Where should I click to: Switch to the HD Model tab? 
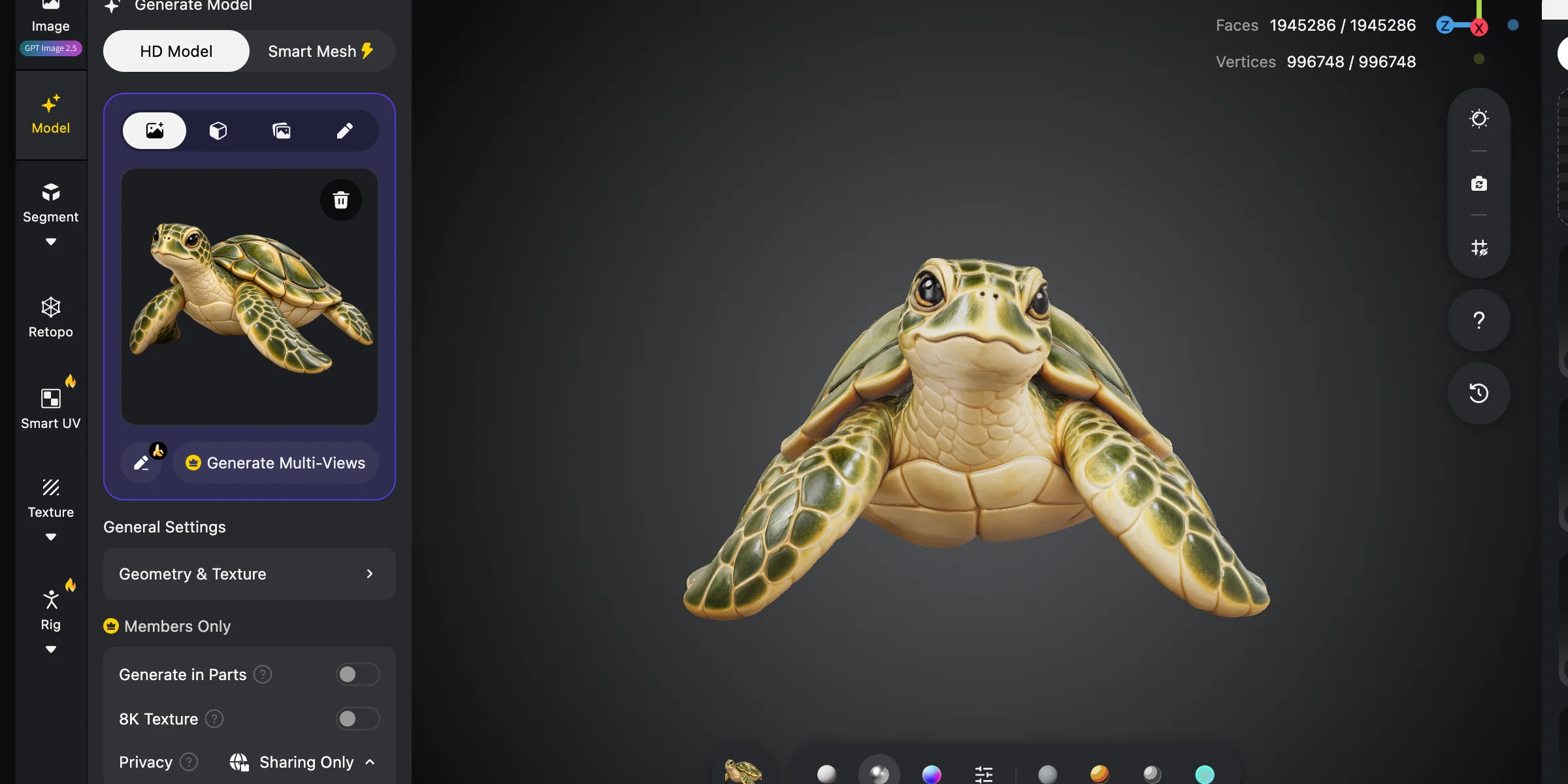176,51
